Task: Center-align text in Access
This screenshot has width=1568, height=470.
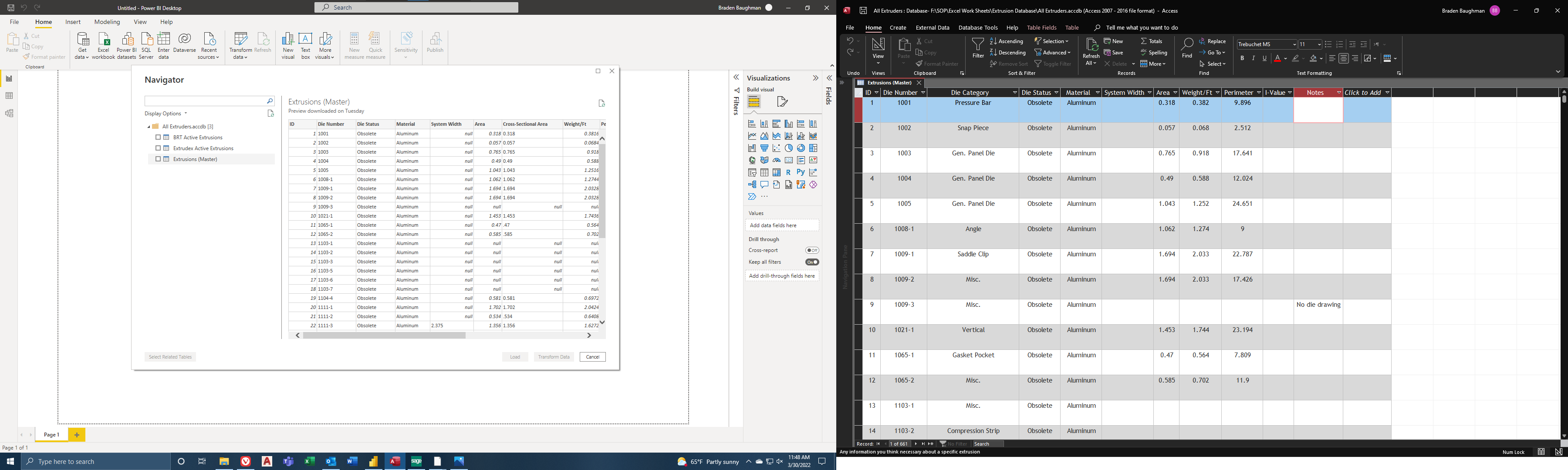Action: point(1343,58)
